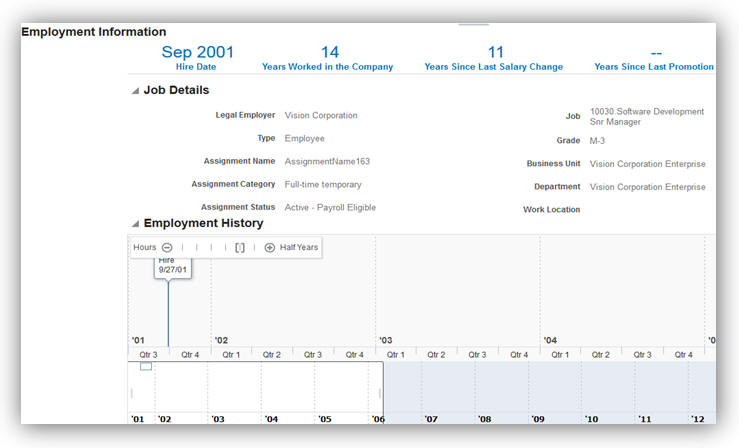Click the '03 year label on main timeline
The width and height of the screenshot is (739, 448).
386,340
